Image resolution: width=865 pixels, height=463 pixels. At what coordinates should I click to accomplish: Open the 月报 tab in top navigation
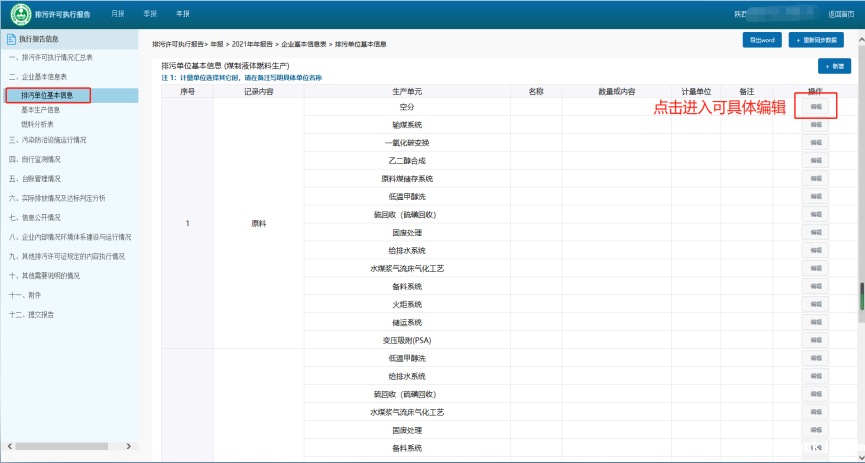(118, 14)
